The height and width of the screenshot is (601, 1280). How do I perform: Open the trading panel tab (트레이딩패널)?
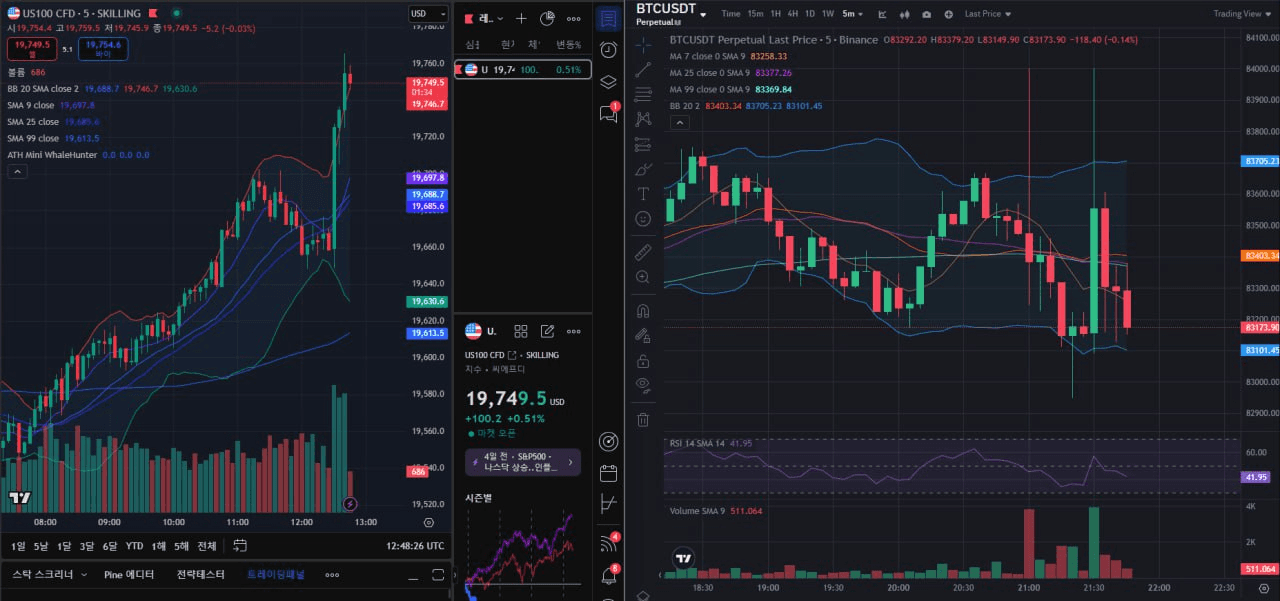click(276, 575)
